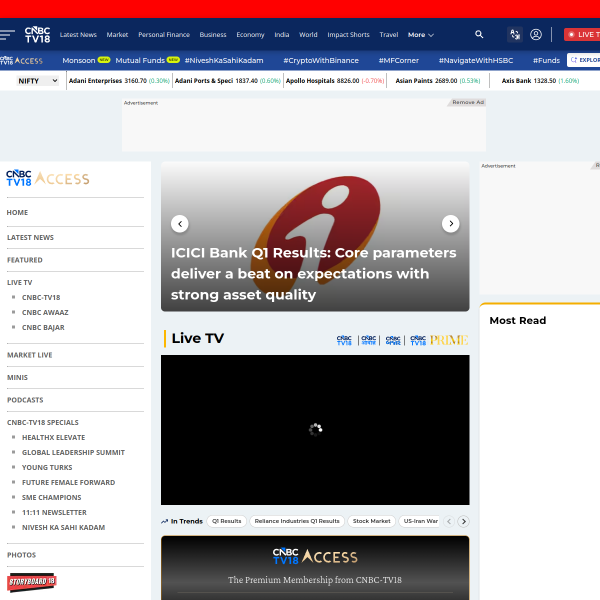Open 11:11 NEWSLETTER link
Viewport: 600px width, 600px height.
pyautogui.click(x=54, y=512)
